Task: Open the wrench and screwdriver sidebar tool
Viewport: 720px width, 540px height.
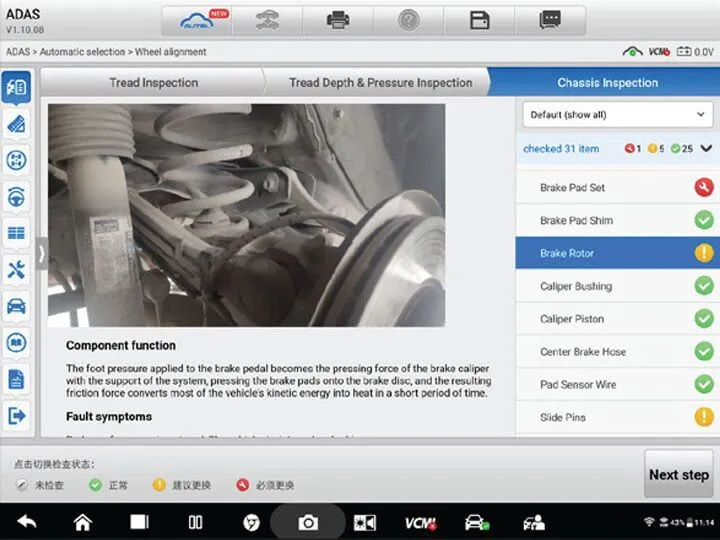Action: 16,269
